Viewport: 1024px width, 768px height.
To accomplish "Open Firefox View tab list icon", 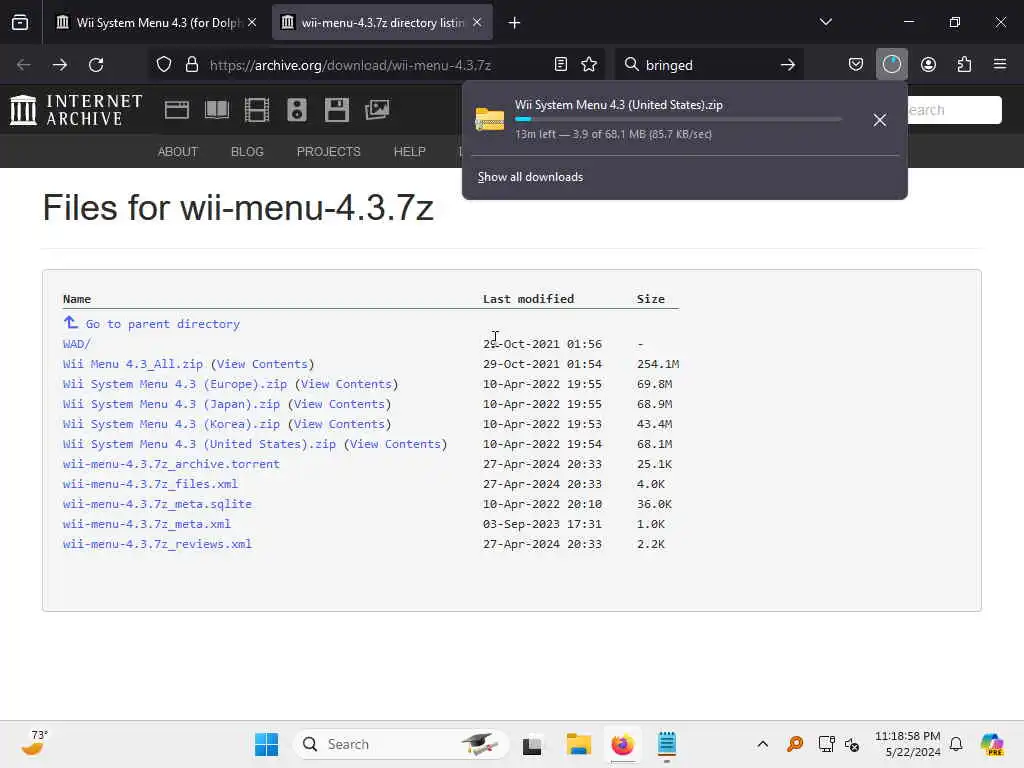I will pyautogui.click(x=20, y=22).
